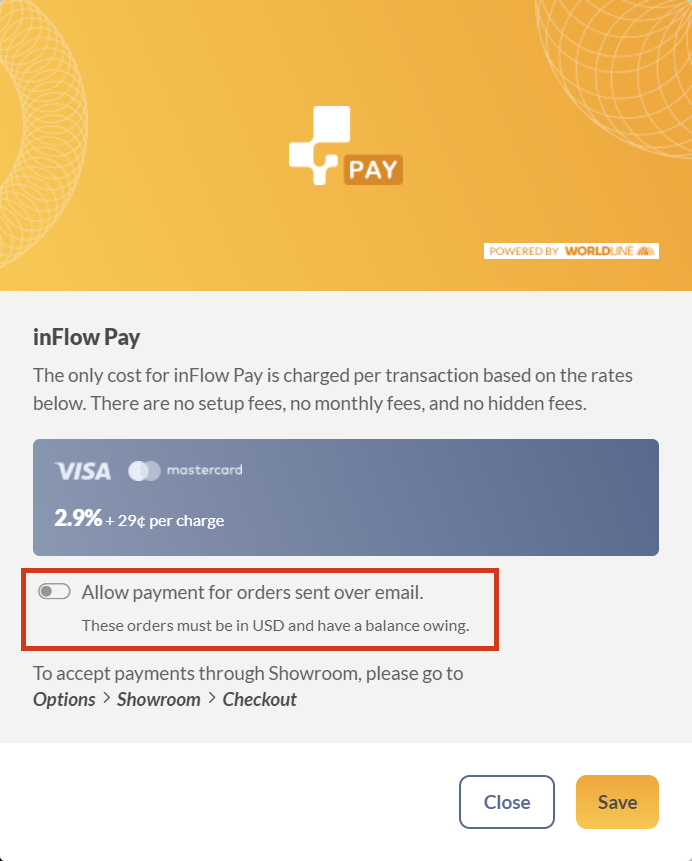The height and width of the screenshot is (861, 692).
Task: Click the 'inFlow Pay' heading
Action: point(86,338)
